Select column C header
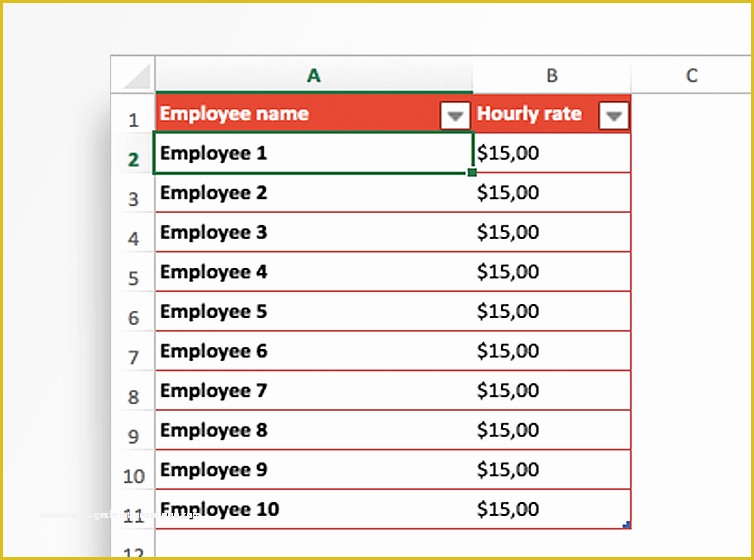Screen dimensions: 754x560 [691, 75]
